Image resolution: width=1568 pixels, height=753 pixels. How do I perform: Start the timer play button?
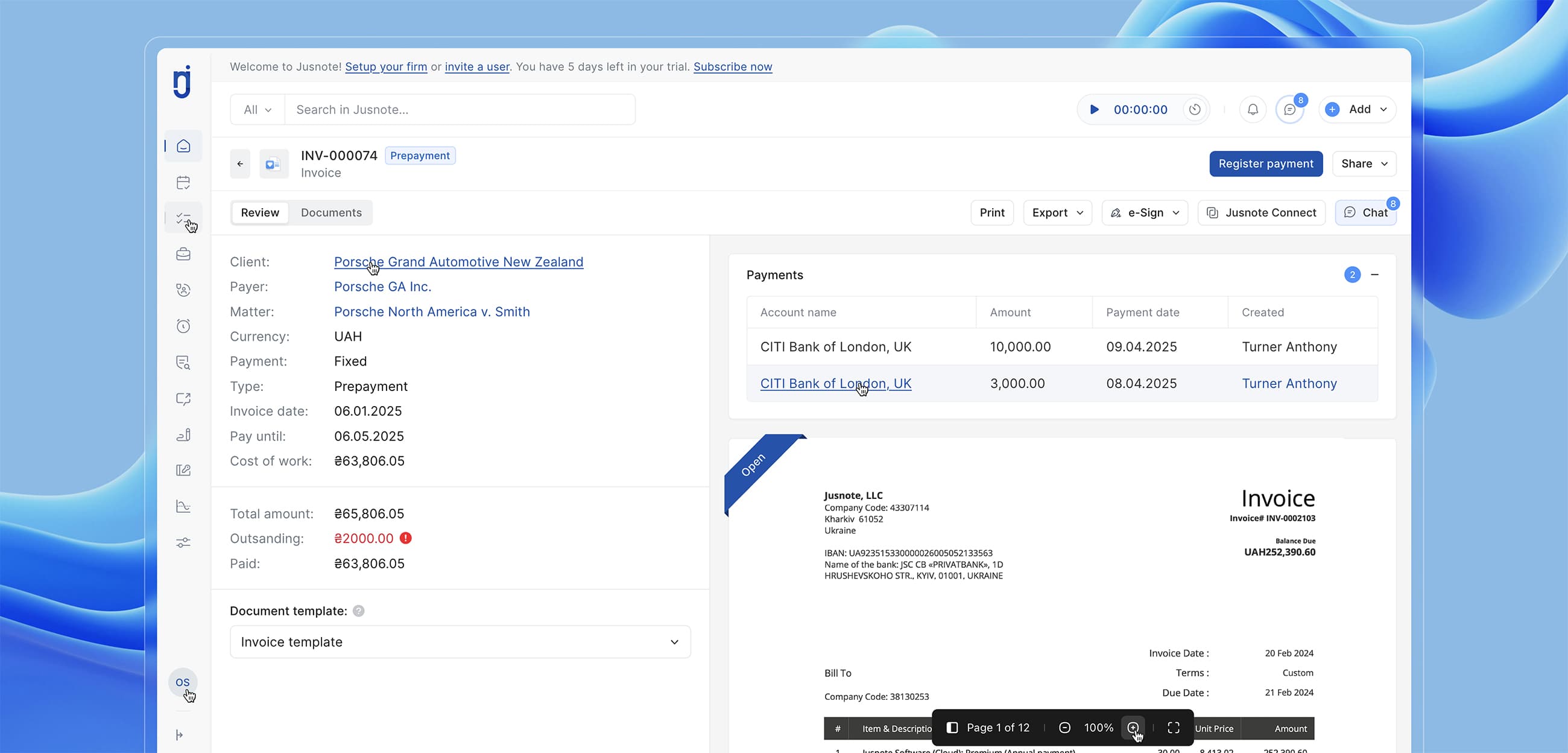1094,110
